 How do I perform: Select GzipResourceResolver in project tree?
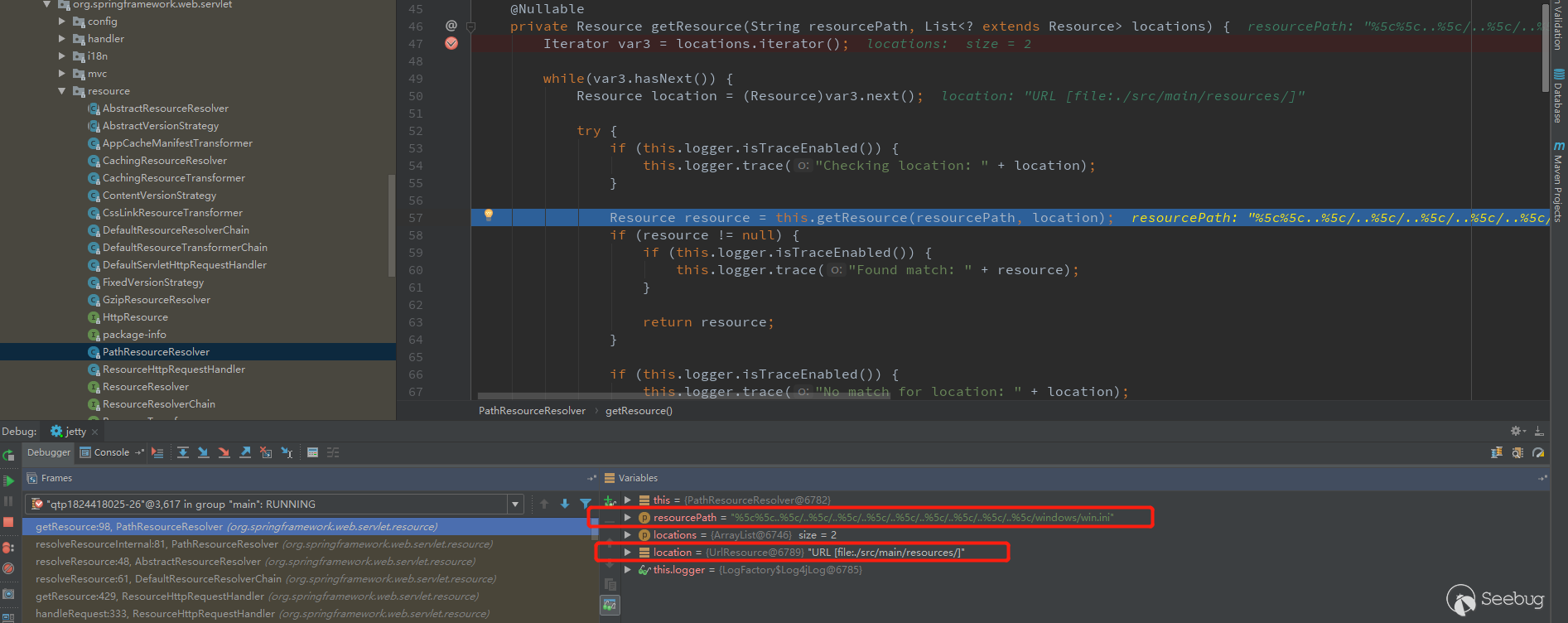(x=156, y=300)
